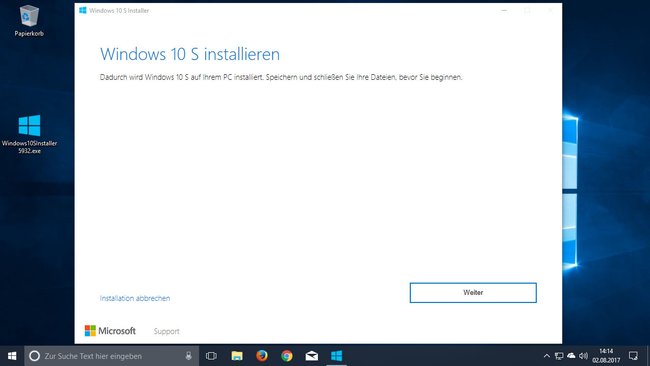Open the Mail app from taskbar
Screen dimensions: 650x366
click(x=312, y=356)
